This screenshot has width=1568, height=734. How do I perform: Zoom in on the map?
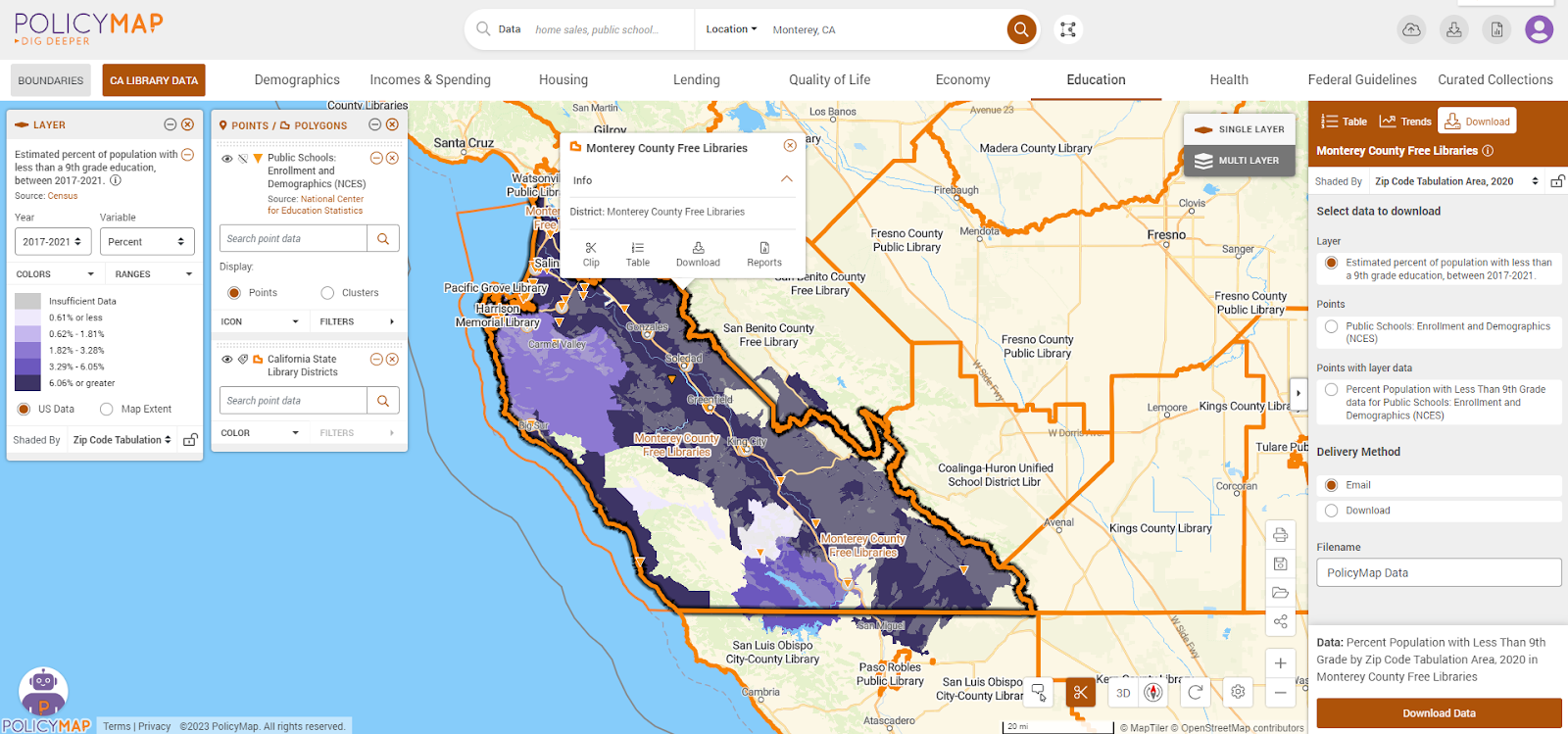(x=1280, y=663)
